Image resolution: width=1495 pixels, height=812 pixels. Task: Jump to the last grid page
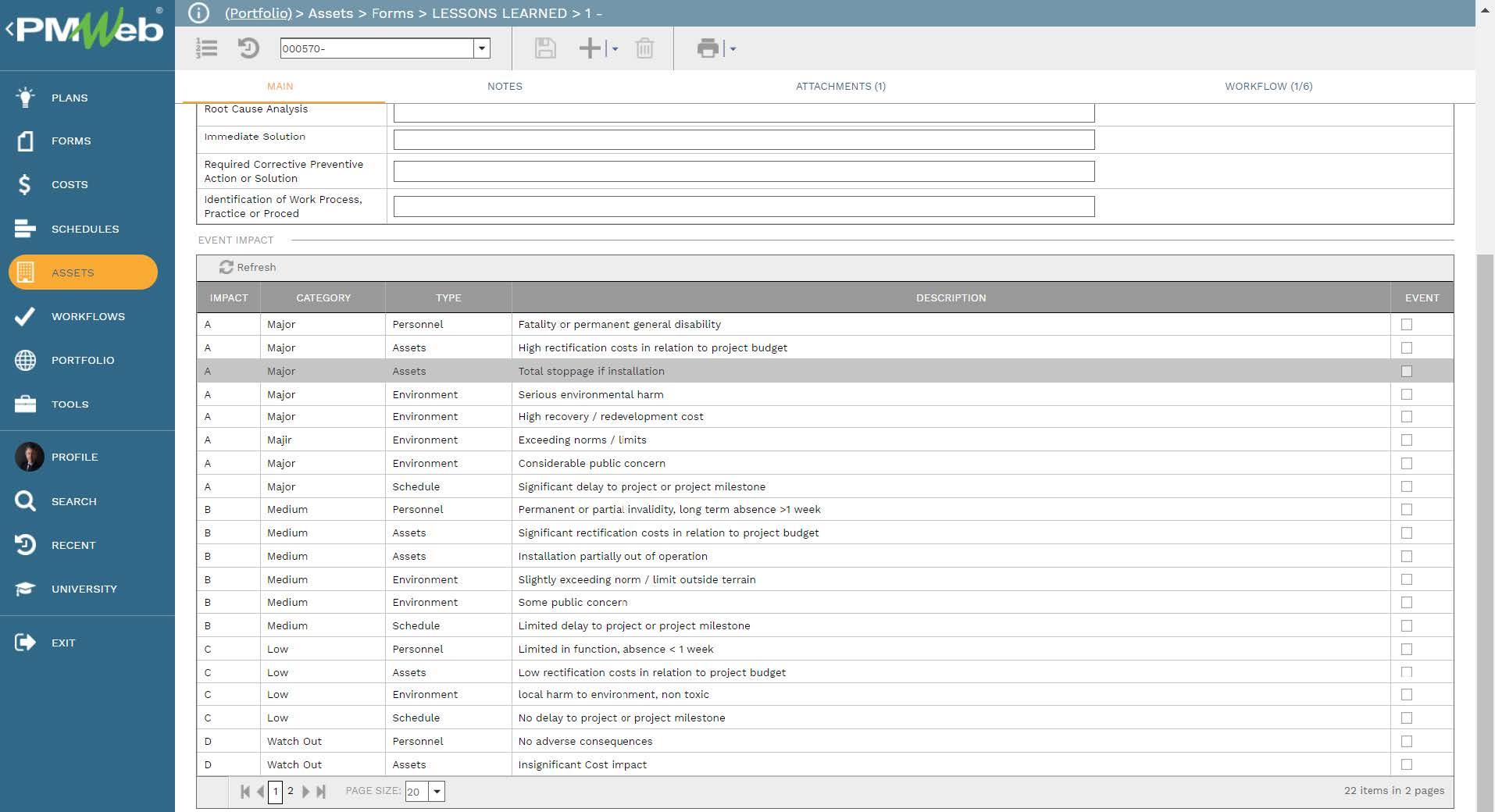click(x=320, y=792)
